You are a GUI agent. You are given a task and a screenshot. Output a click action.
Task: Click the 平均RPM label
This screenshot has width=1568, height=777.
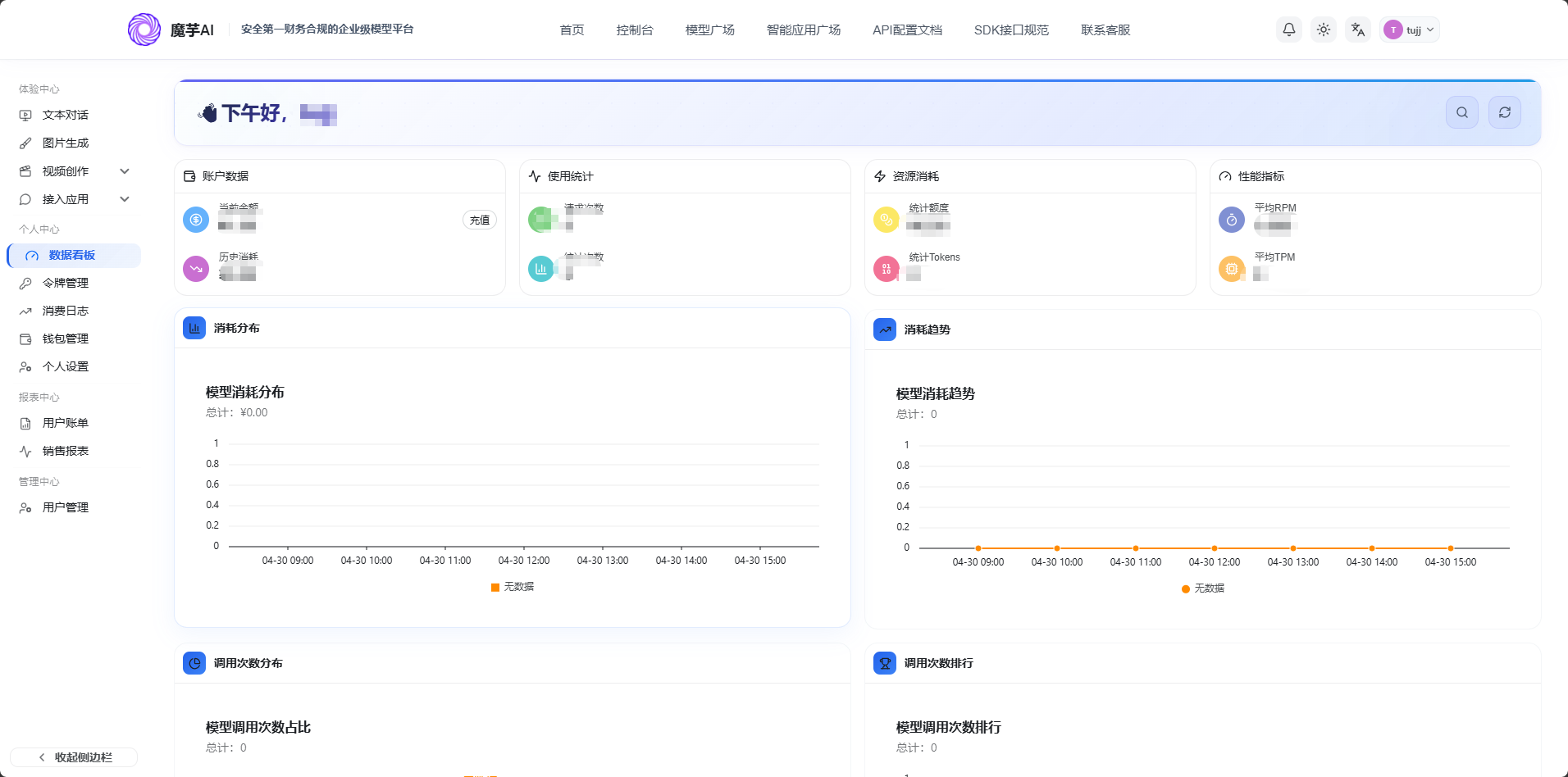coord(1275,208)
